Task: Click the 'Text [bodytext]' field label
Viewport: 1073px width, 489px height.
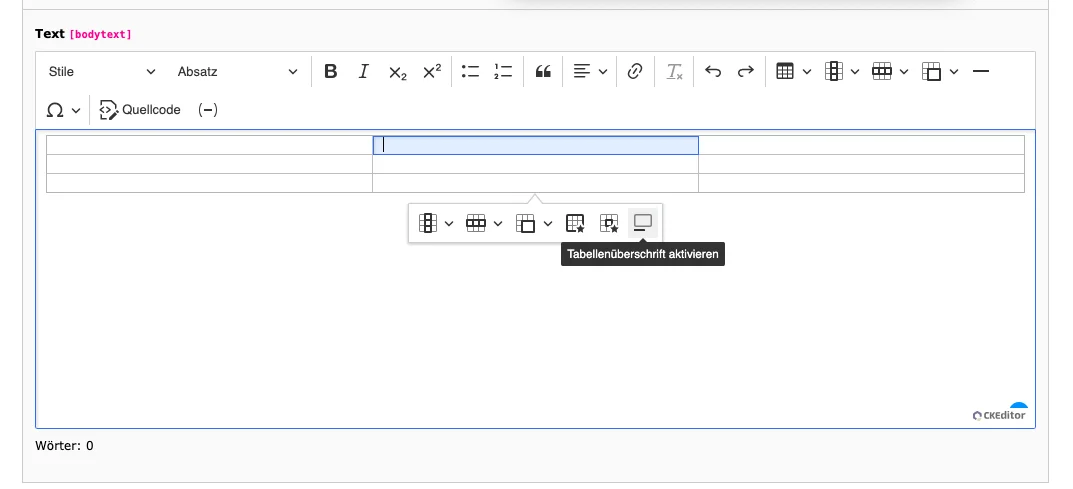Action: coord(83,34)
